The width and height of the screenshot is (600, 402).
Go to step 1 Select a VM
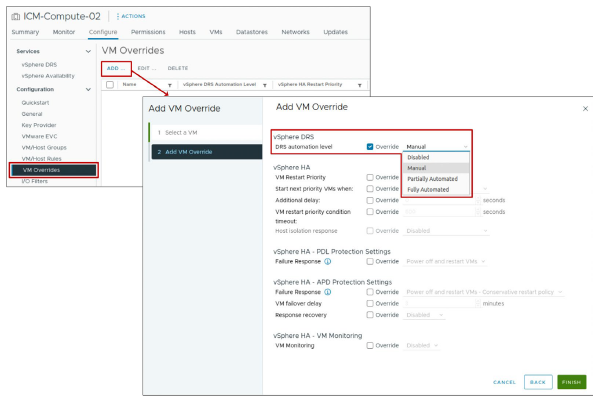click(206, 133)
